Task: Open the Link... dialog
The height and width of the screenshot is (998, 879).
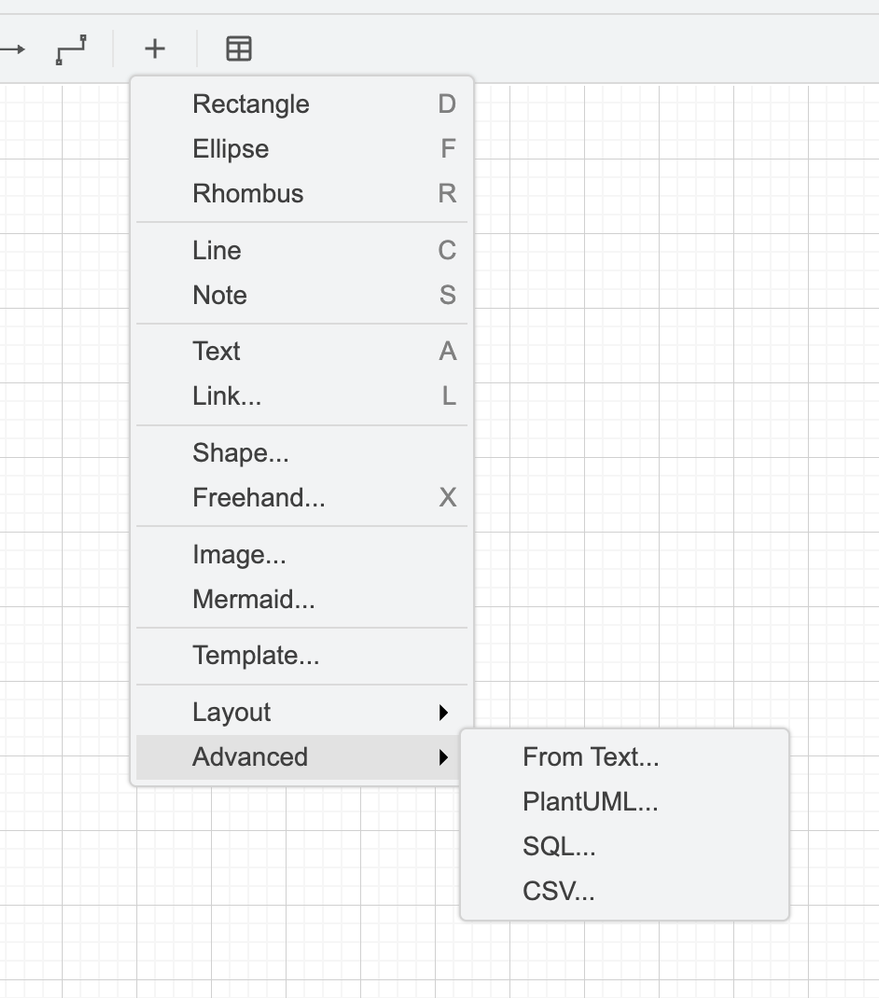Action: tap(227, 396)
